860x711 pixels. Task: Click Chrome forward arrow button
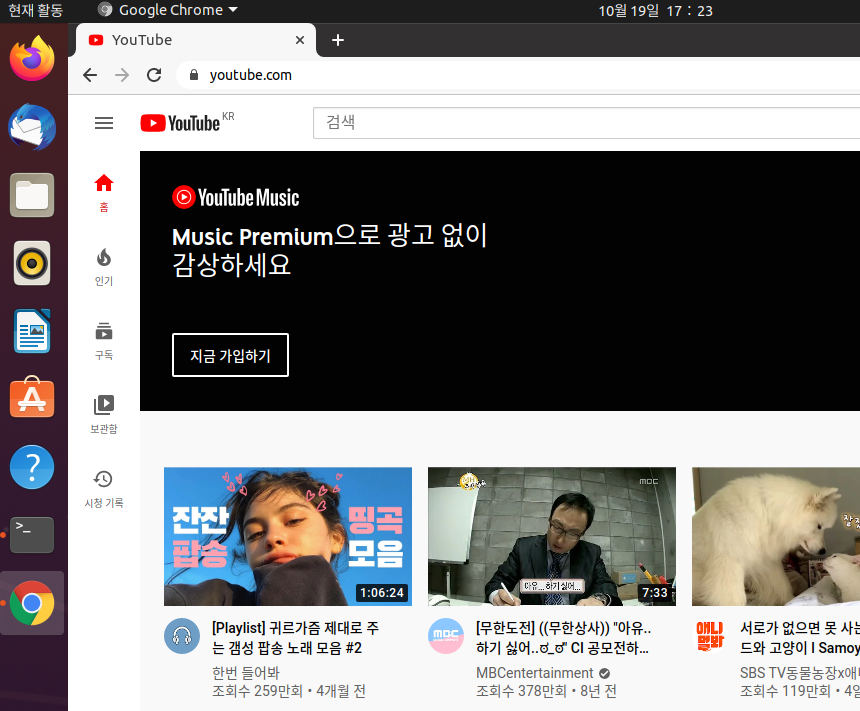click(122, 75)
